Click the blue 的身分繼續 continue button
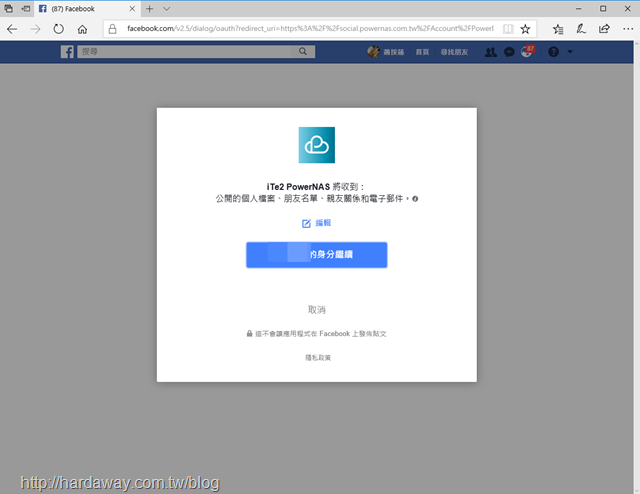The height and width of the screenshot is (494, 640). pos(317,255)
